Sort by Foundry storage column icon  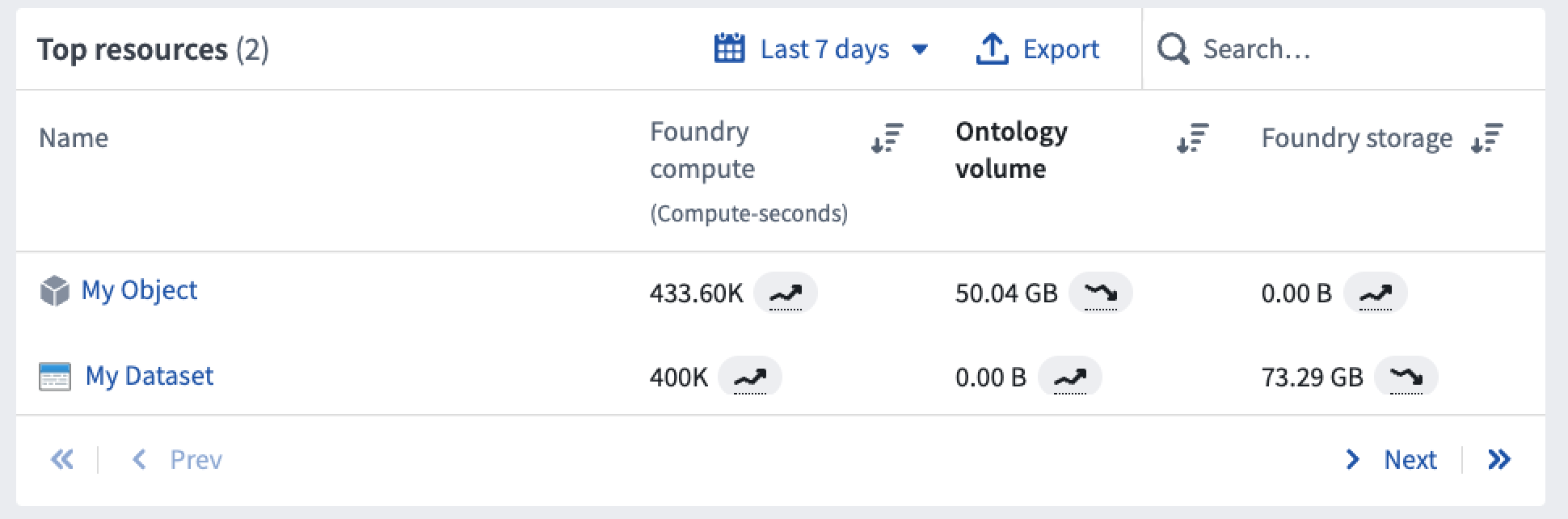(1486, 138)
